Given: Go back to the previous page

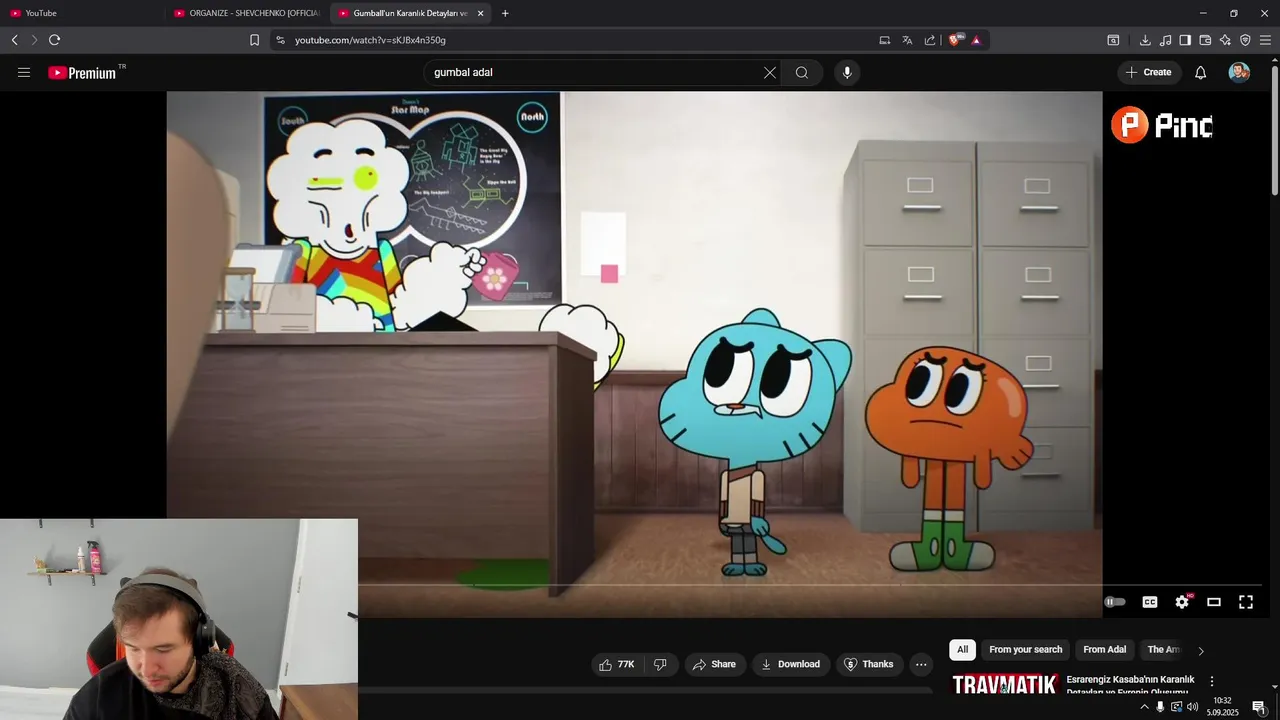Looking at the screenshot, I should point(15,40).
